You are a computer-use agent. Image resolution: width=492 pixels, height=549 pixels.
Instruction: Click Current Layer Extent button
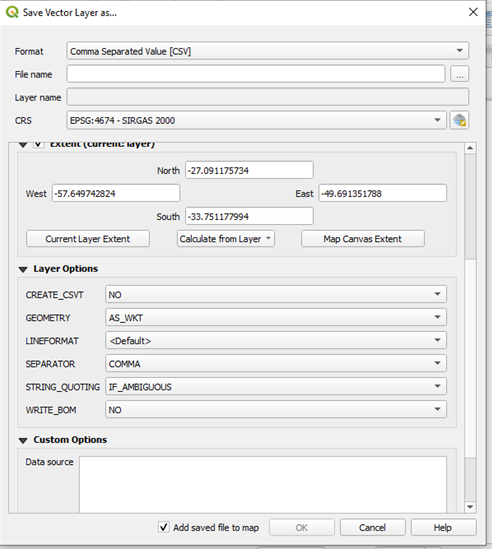tap(88, 239)
